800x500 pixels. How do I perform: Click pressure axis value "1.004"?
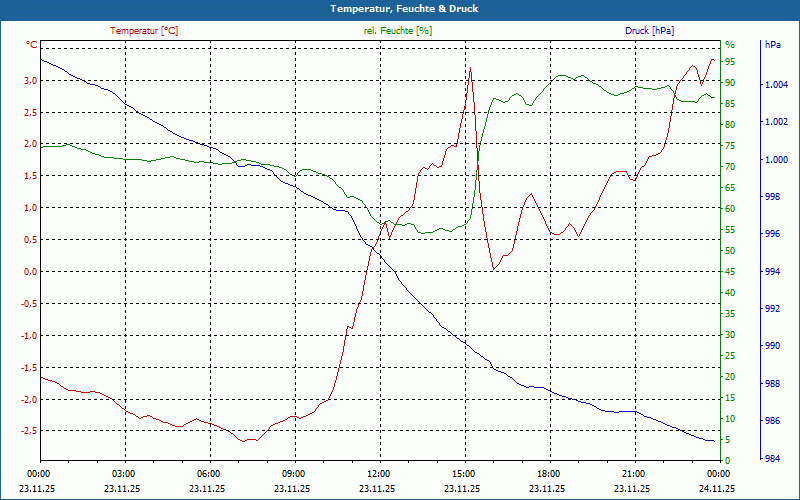tap(777, 85)
